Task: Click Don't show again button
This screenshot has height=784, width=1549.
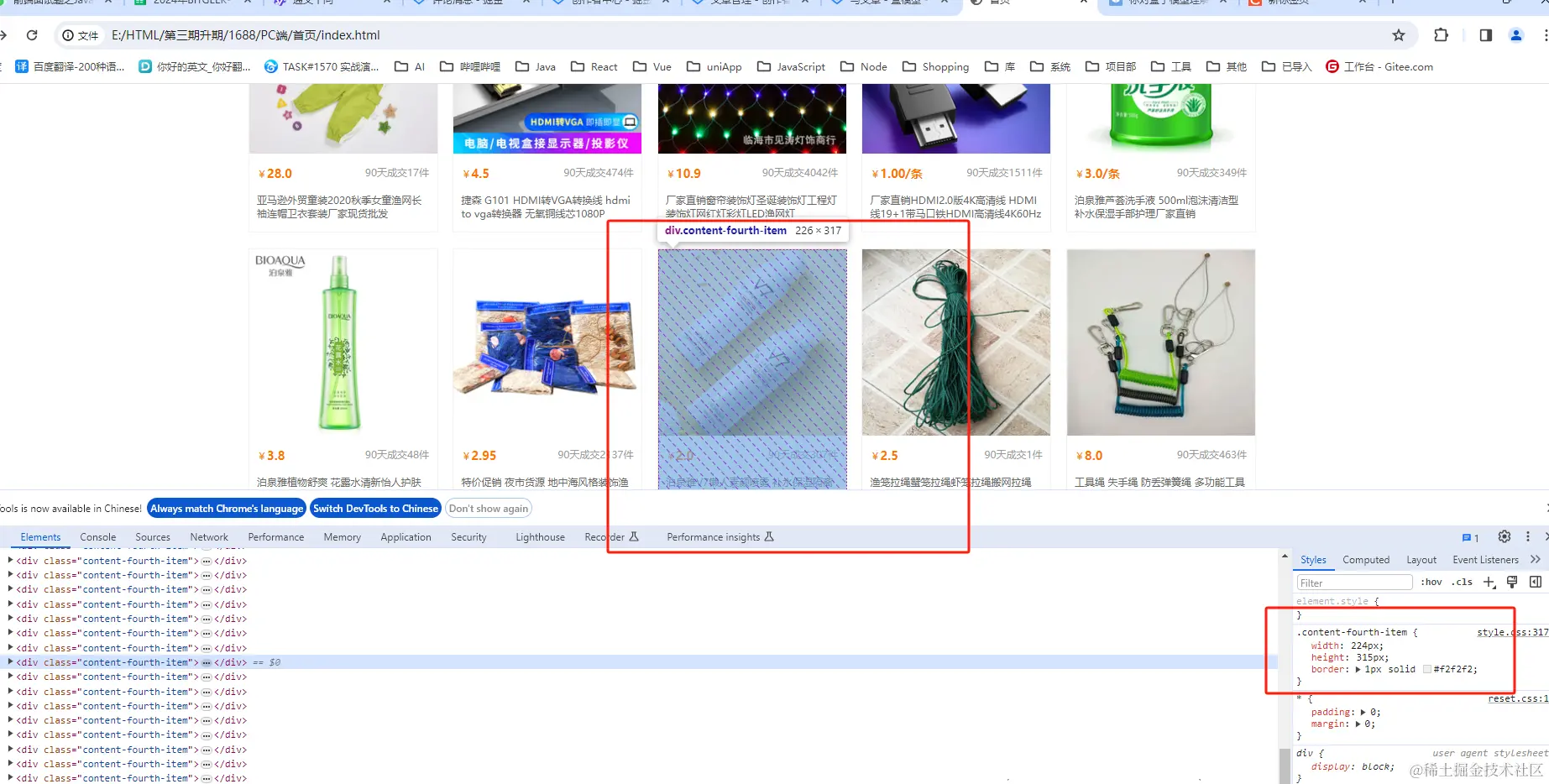Action: click(x=489, y=509)
